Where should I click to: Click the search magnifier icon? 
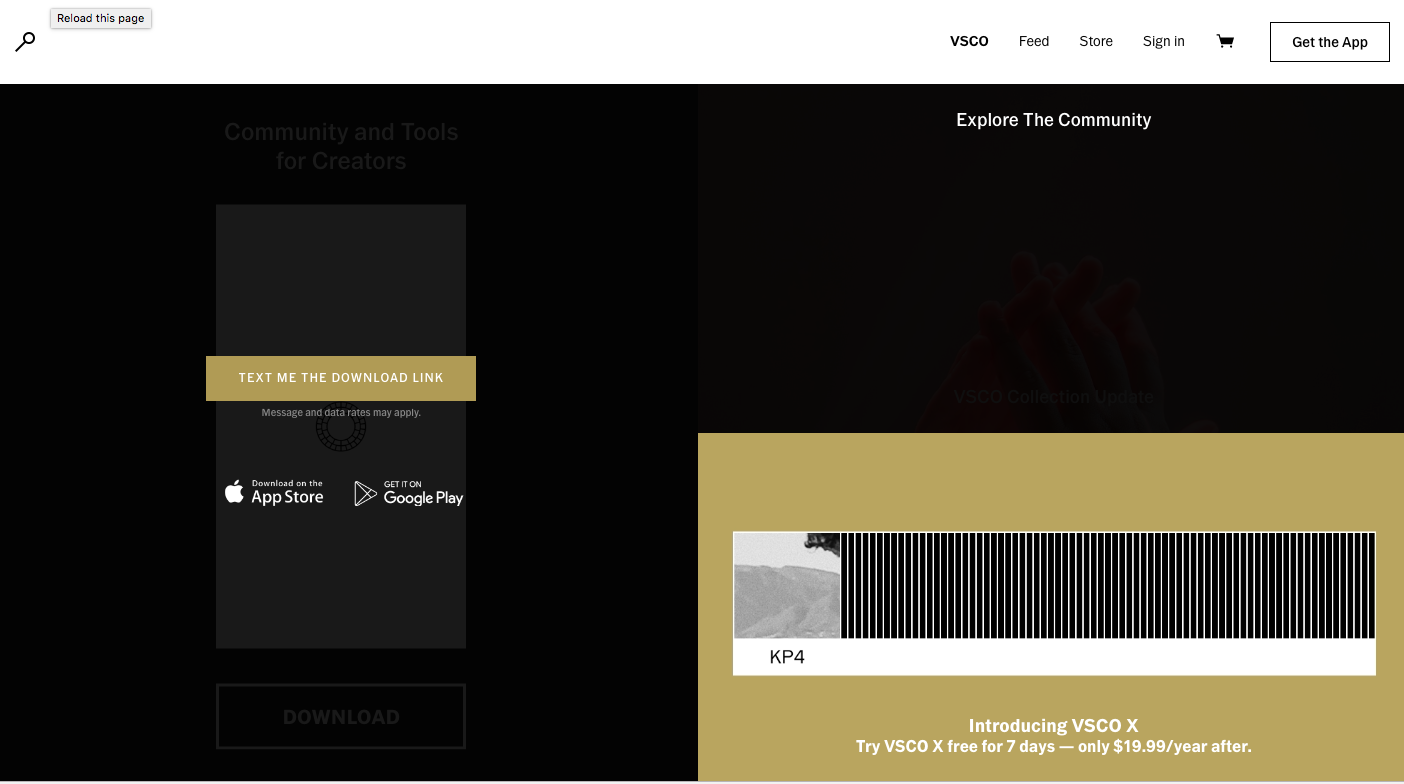click(x=26, y=41)
